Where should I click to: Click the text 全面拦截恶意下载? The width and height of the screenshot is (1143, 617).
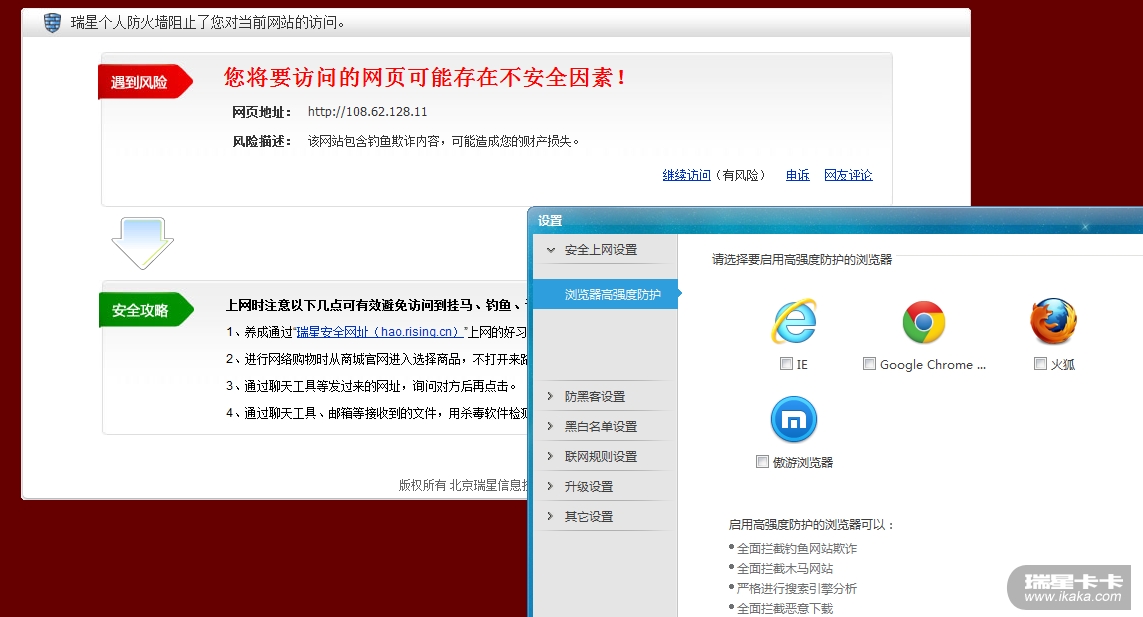point(784,608)
